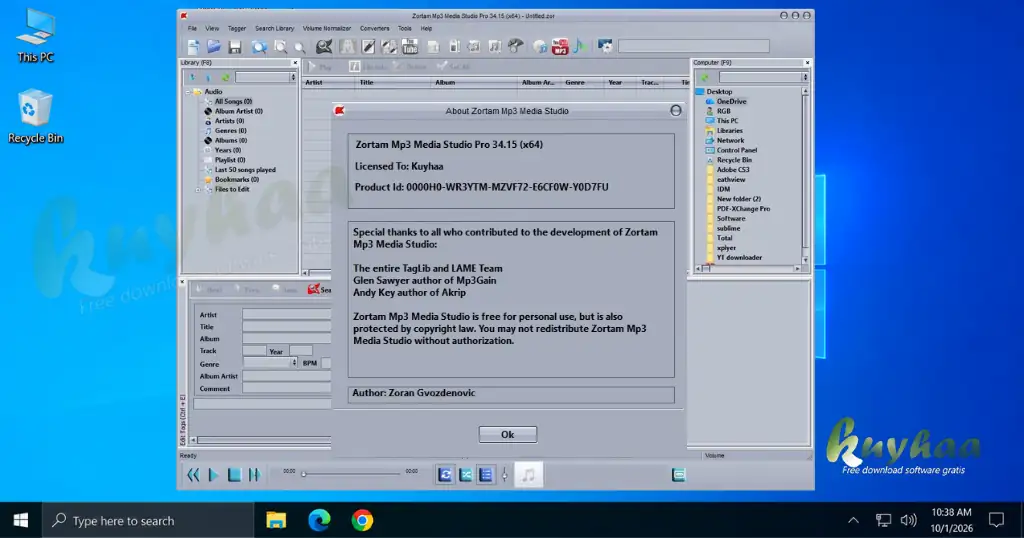Select All Songs (0) in Library tree

pyautogui.click(x=233, y=101)
